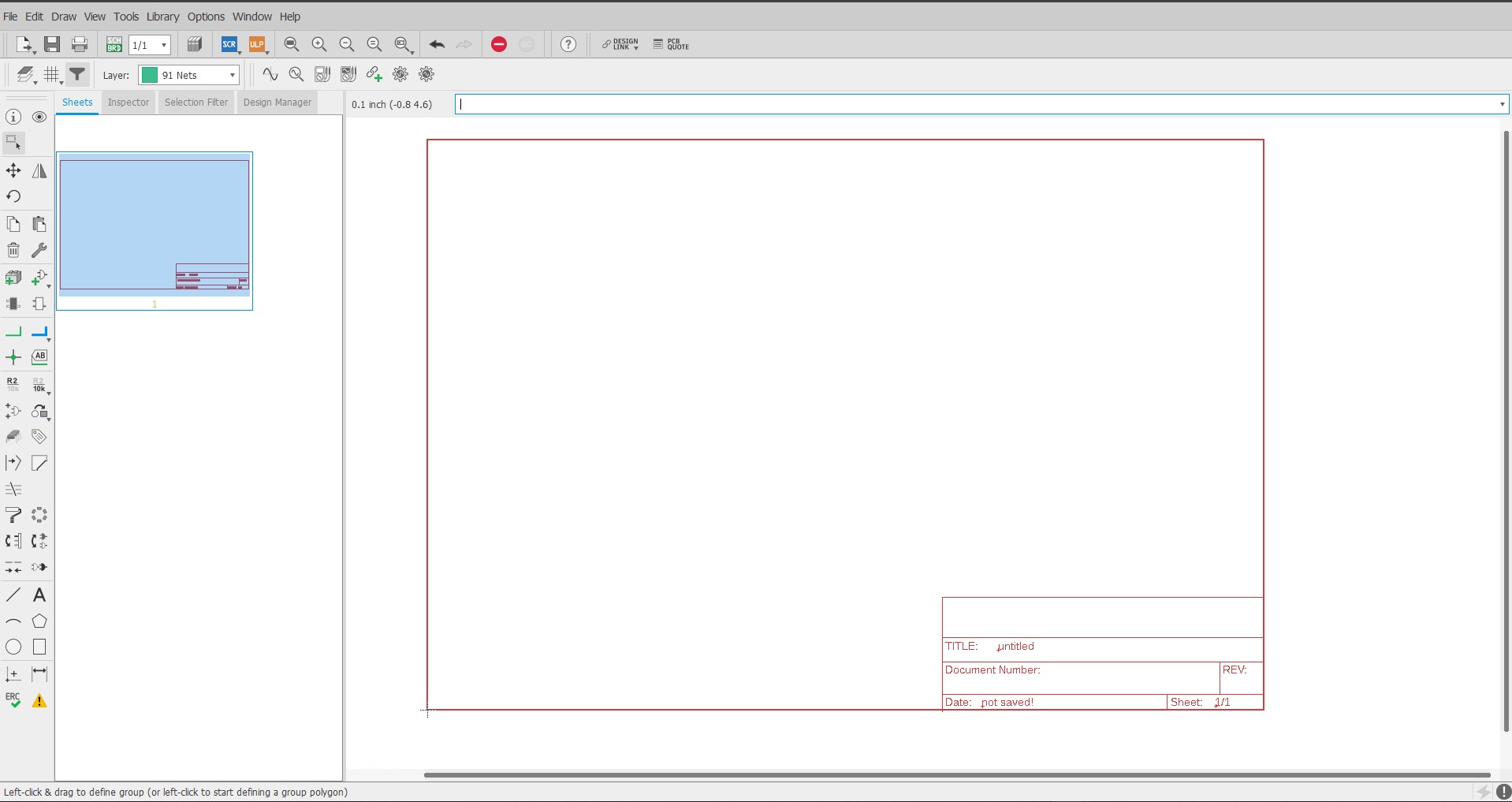Open the Library menu
1512x802 pixels.
pos(162,17)
